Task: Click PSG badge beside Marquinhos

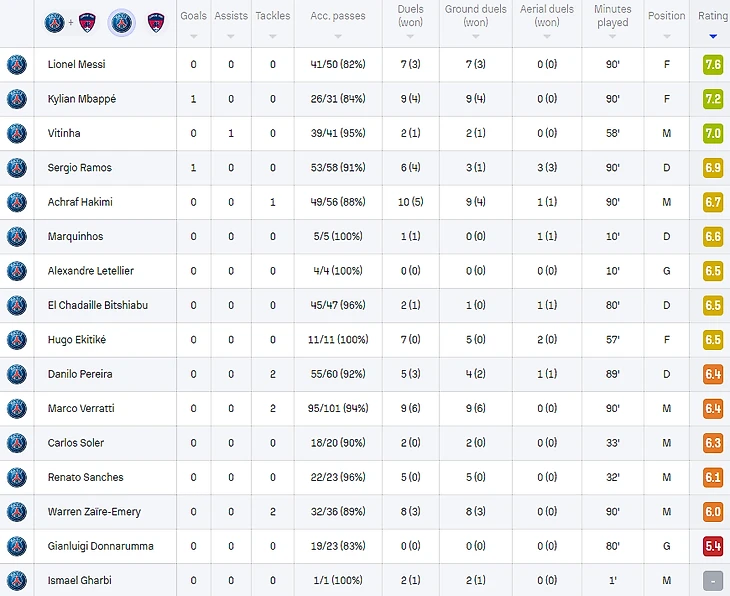Action: (x=17, y=237)
